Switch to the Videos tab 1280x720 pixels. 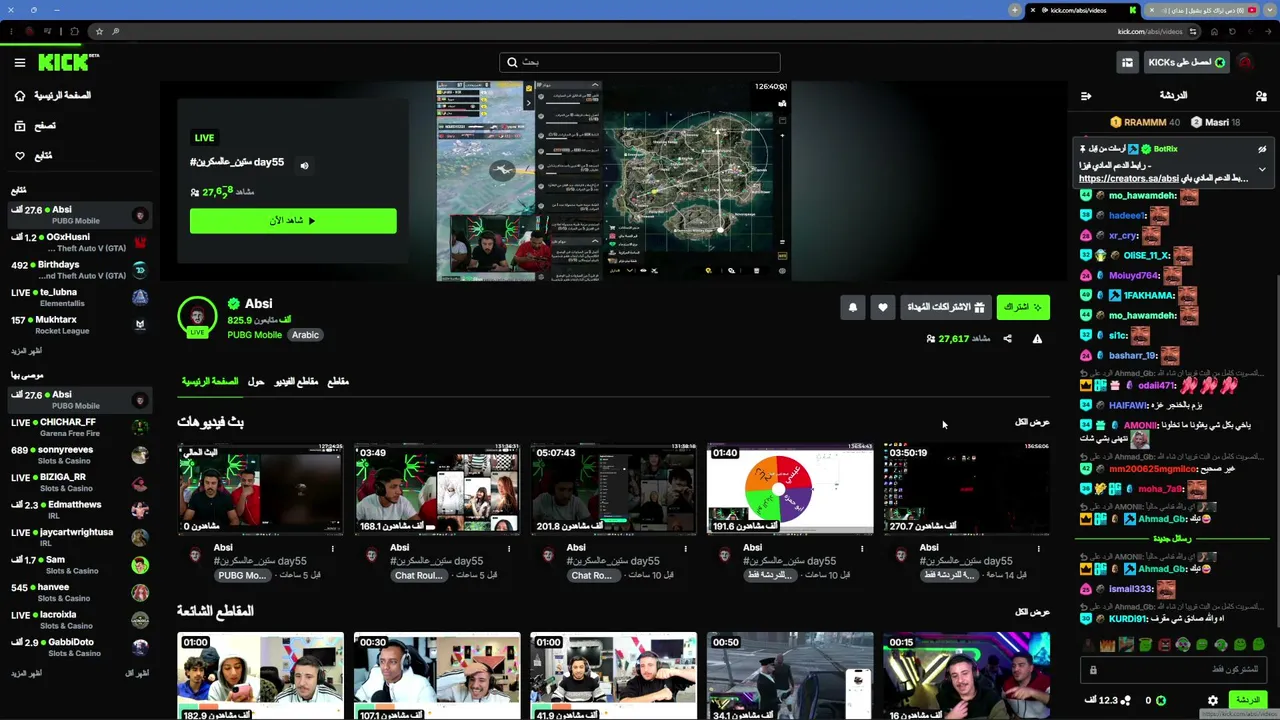(296, 382)
